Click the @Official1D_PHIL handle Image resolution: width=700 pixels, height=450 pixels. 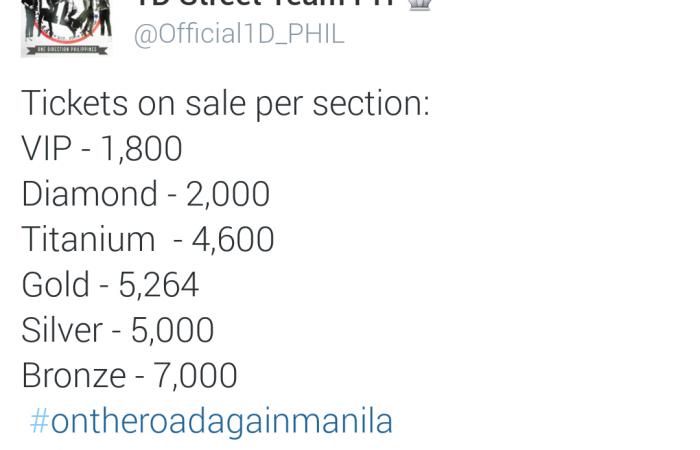coord(239,34)
